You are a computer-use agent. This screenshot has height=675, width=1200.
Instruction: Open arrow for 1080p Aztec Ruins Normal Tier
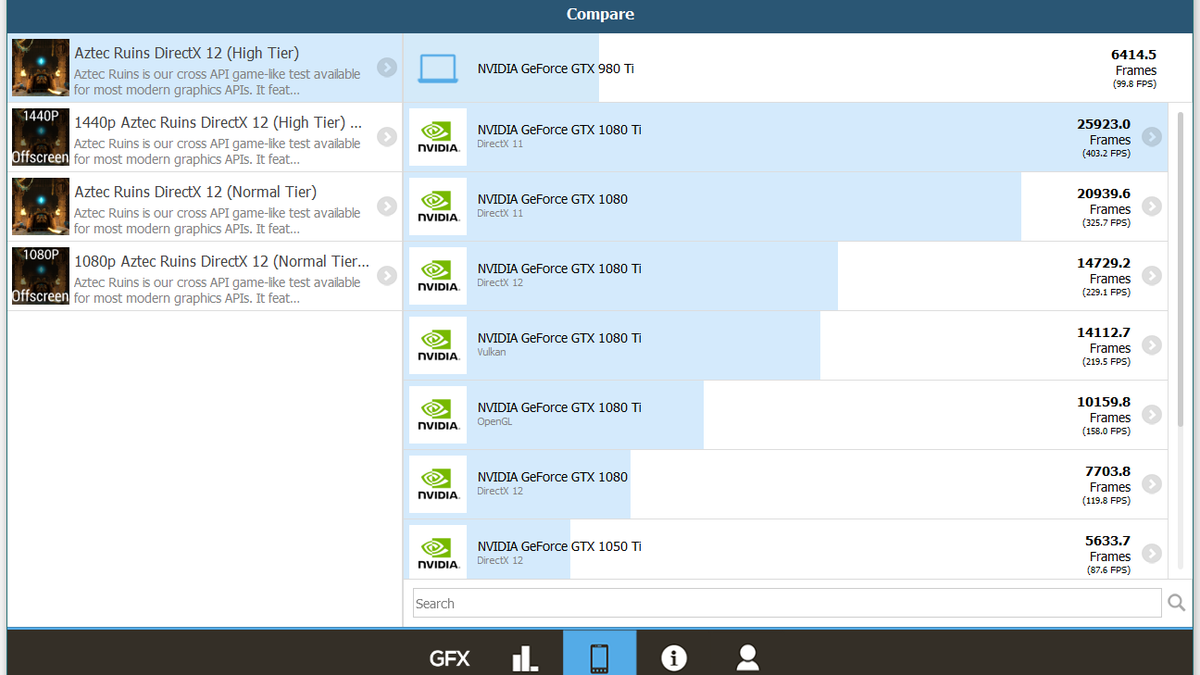coord(387,276)
